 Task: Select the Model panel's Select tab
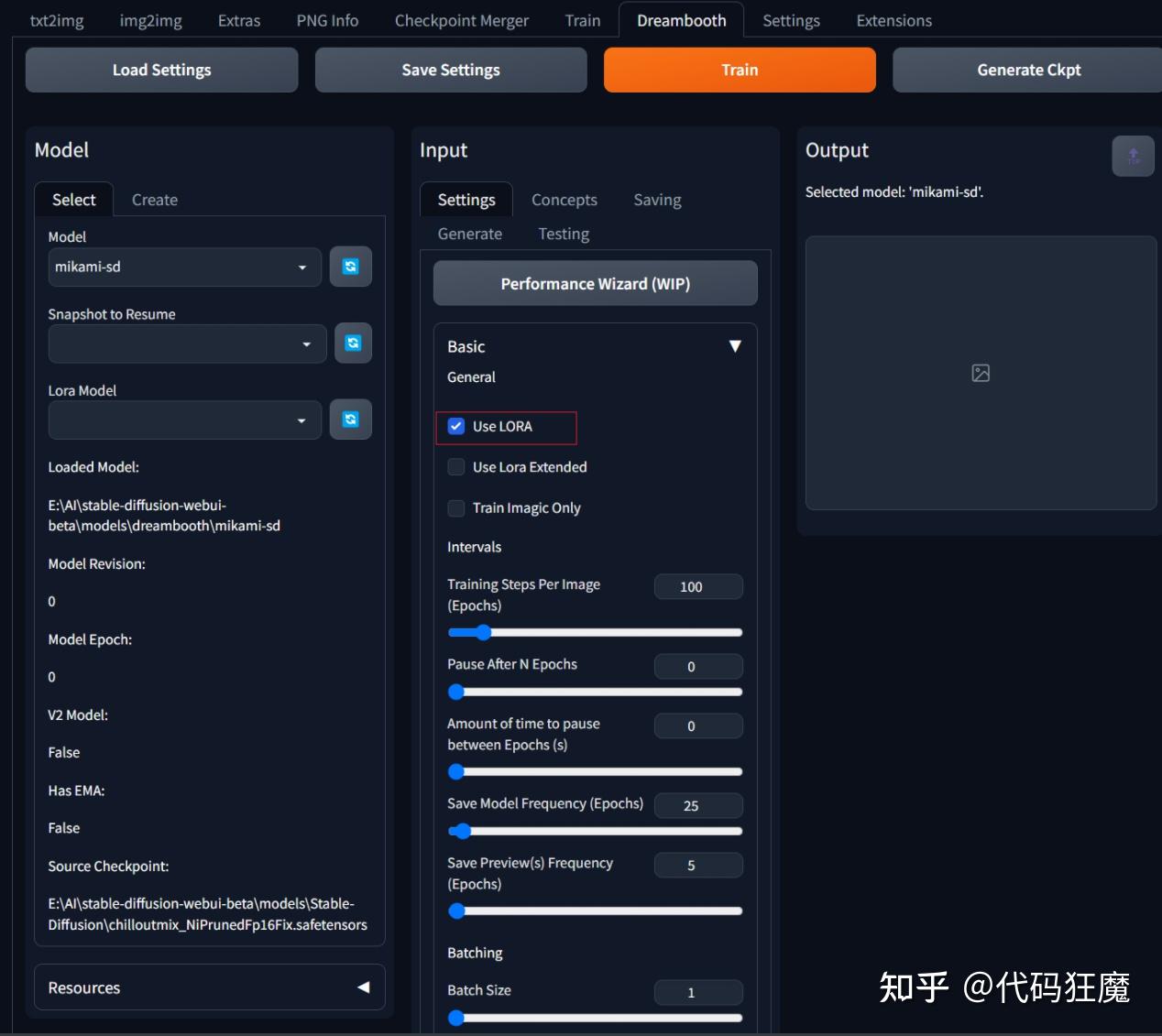74,200
